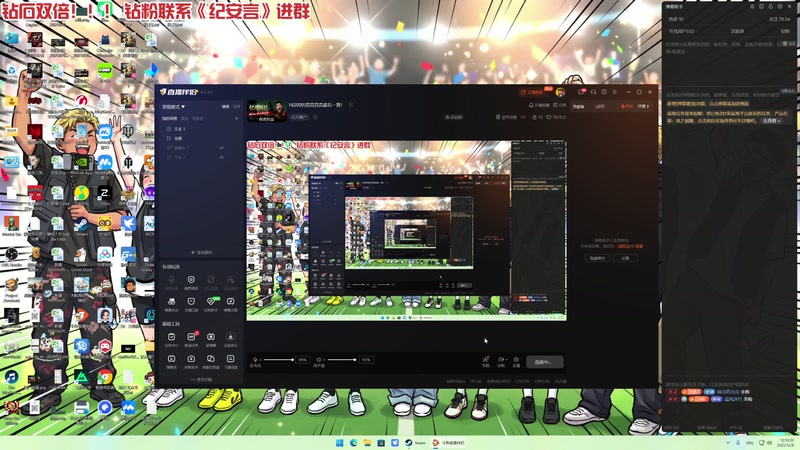The image size is (800, 450).
Task: Open Google Chrome desktop shortcut
Action: [105, 379]
